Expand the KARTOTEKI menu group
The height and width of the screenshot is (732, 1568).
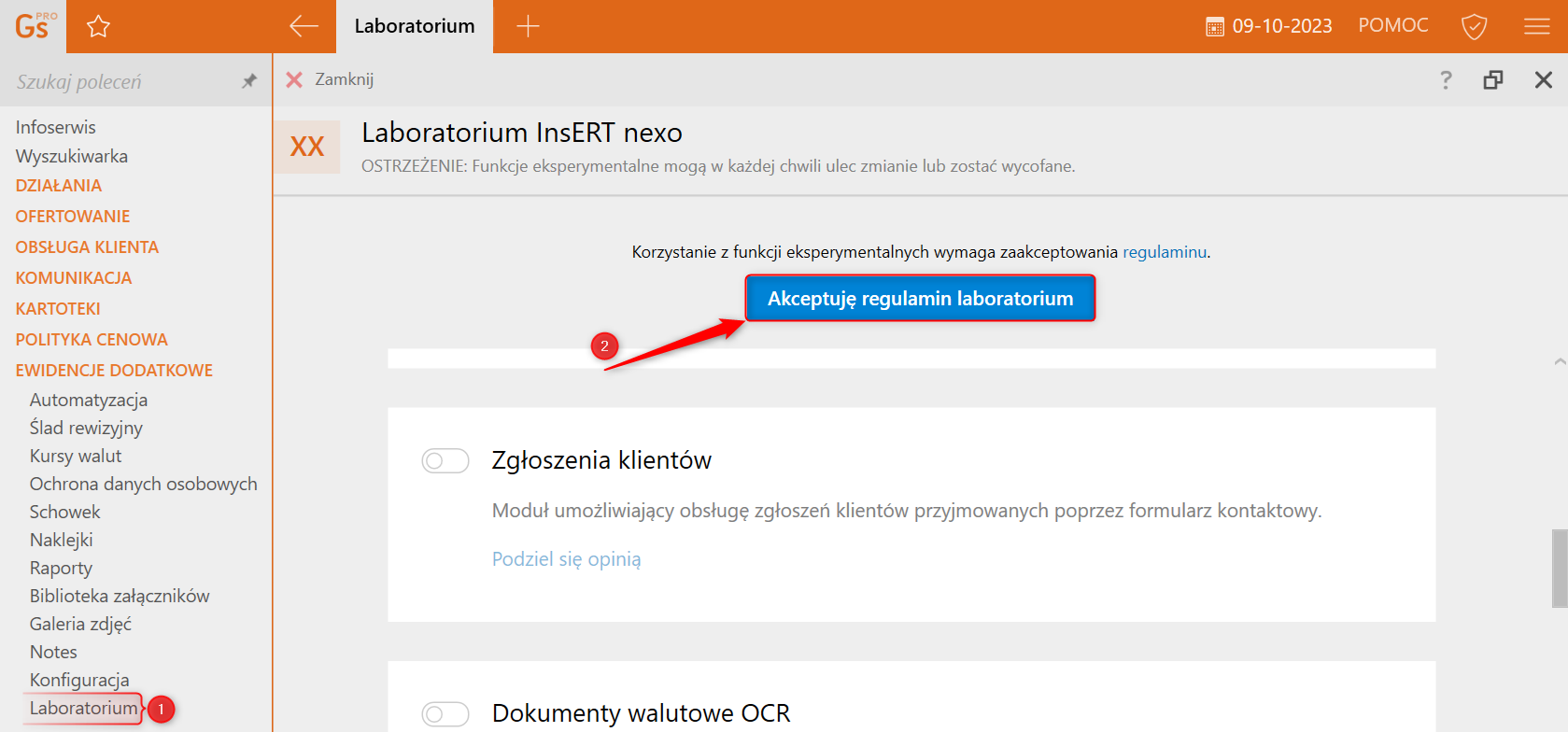coord(58,309)
